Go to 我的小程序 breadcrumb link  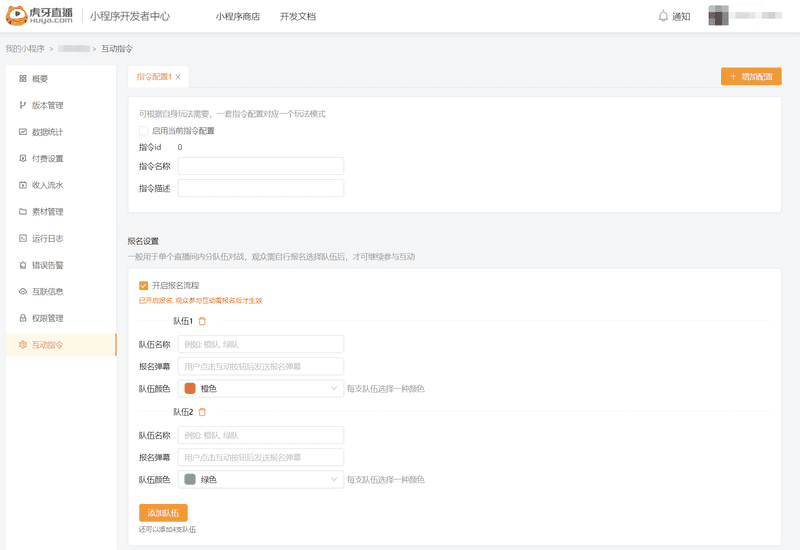[25, 48]
